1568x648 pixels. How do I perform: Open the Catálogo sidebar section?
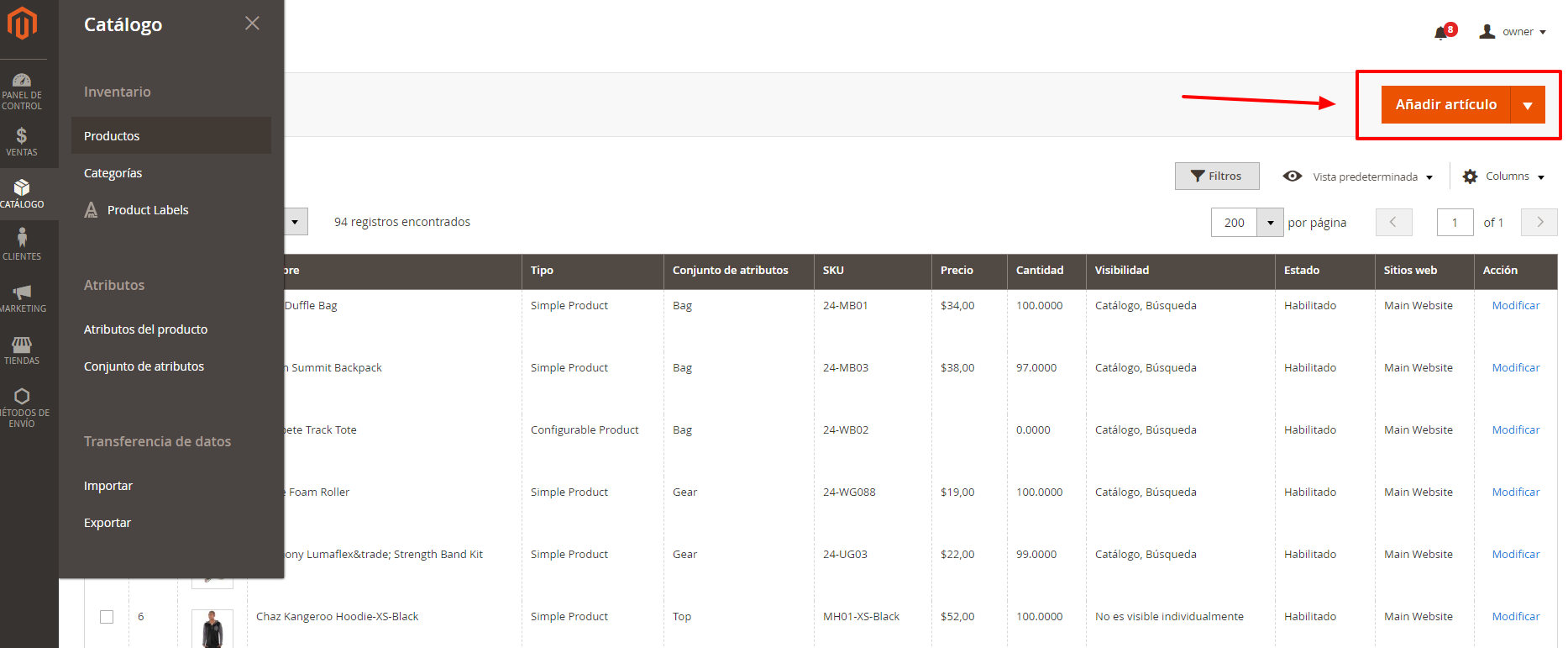click(x=22, y=194)
